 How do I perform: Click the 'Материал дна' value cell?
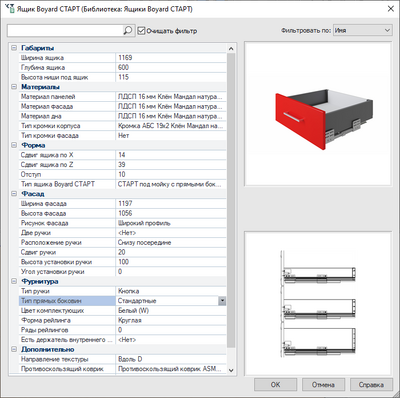point(171,116)
